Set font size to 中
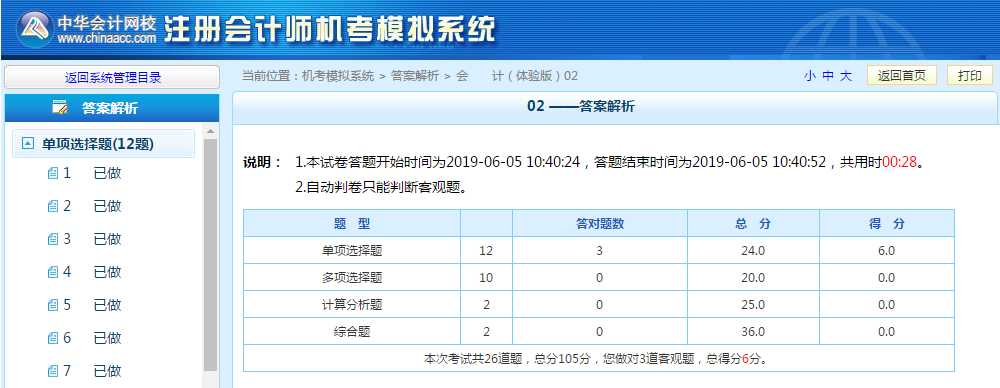 click(x=828, y=76)
